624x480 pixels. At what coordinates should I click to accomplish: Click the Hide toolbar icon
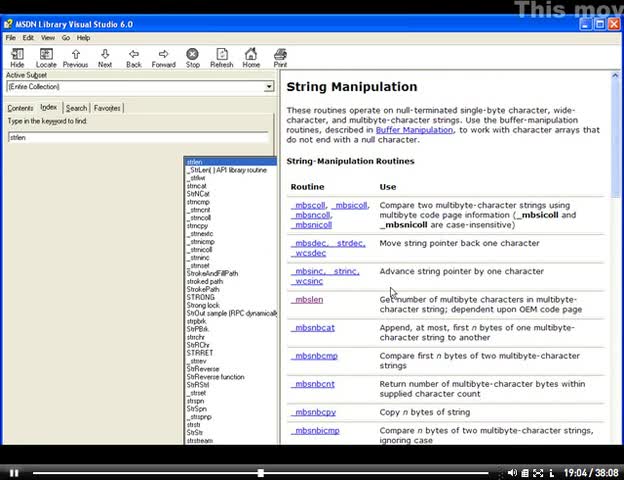coord(17,58)
